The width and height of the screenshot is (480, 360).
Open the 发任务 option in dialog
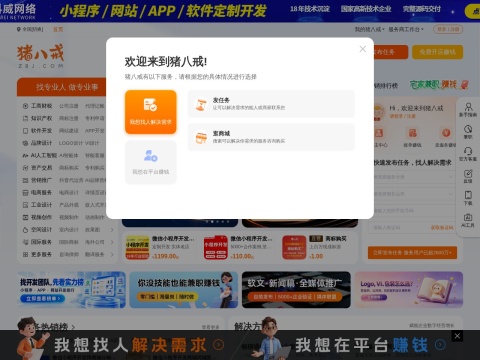(271, 104)
